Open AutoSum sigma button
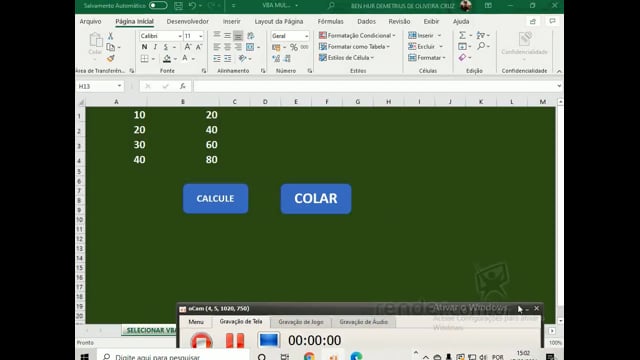The height and width of the screenshot is (360, 640). click(x=462, y=36)
